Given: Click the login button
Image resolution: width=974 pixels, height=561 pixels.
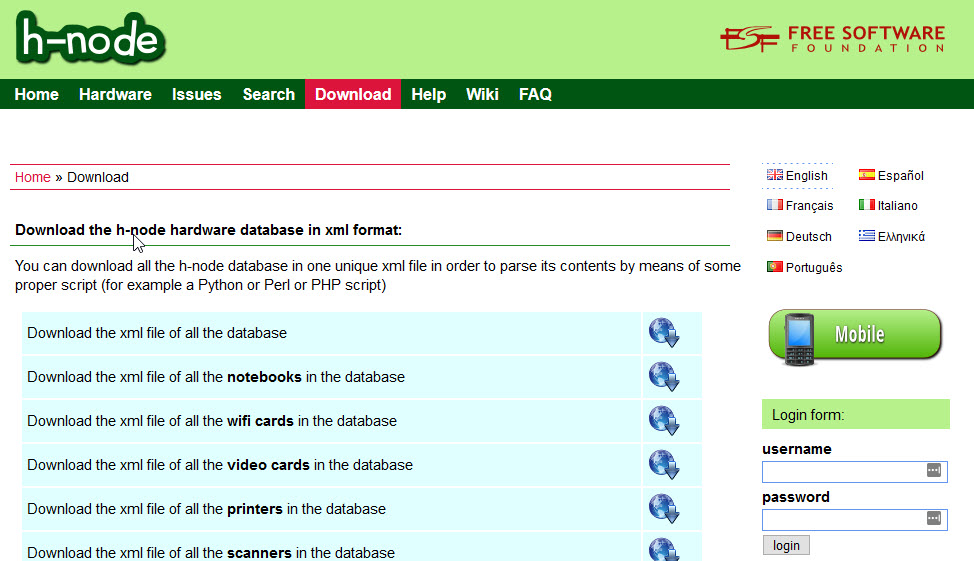Looking at the screenshot, I should (786, 545).
